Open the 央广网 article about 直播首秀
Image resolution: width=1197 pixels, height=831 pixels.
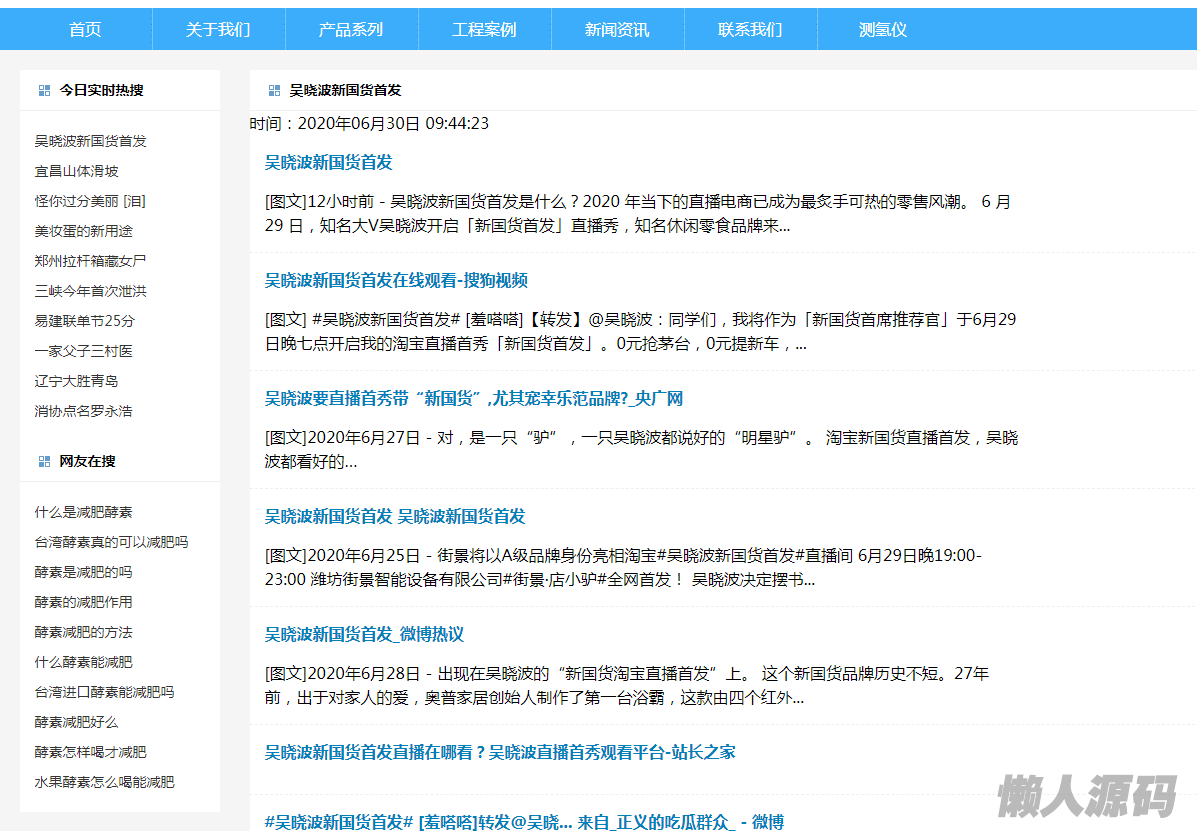473,398
